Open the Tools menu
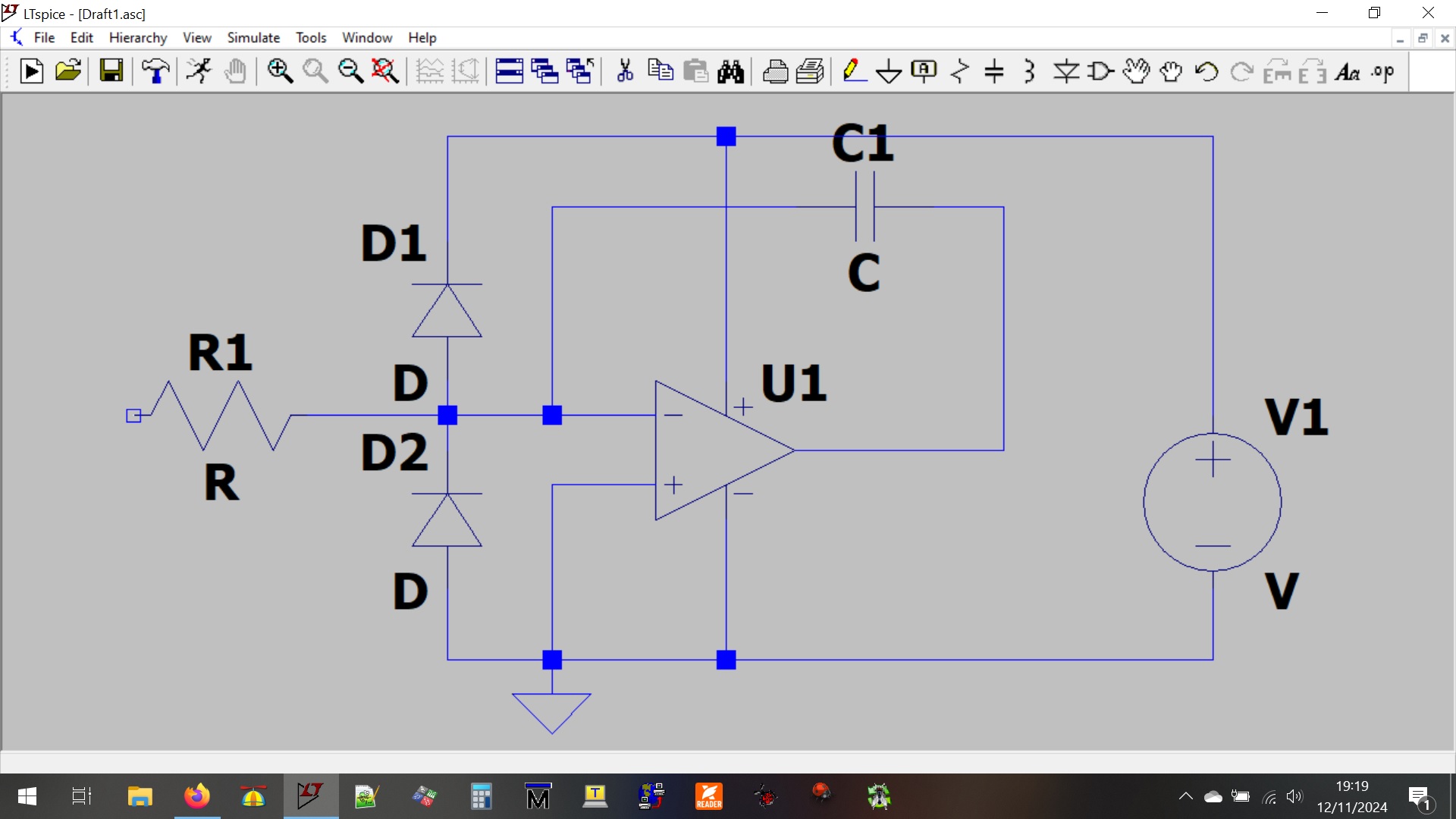Screen dimensions: 1456x819 coord(311,38)
